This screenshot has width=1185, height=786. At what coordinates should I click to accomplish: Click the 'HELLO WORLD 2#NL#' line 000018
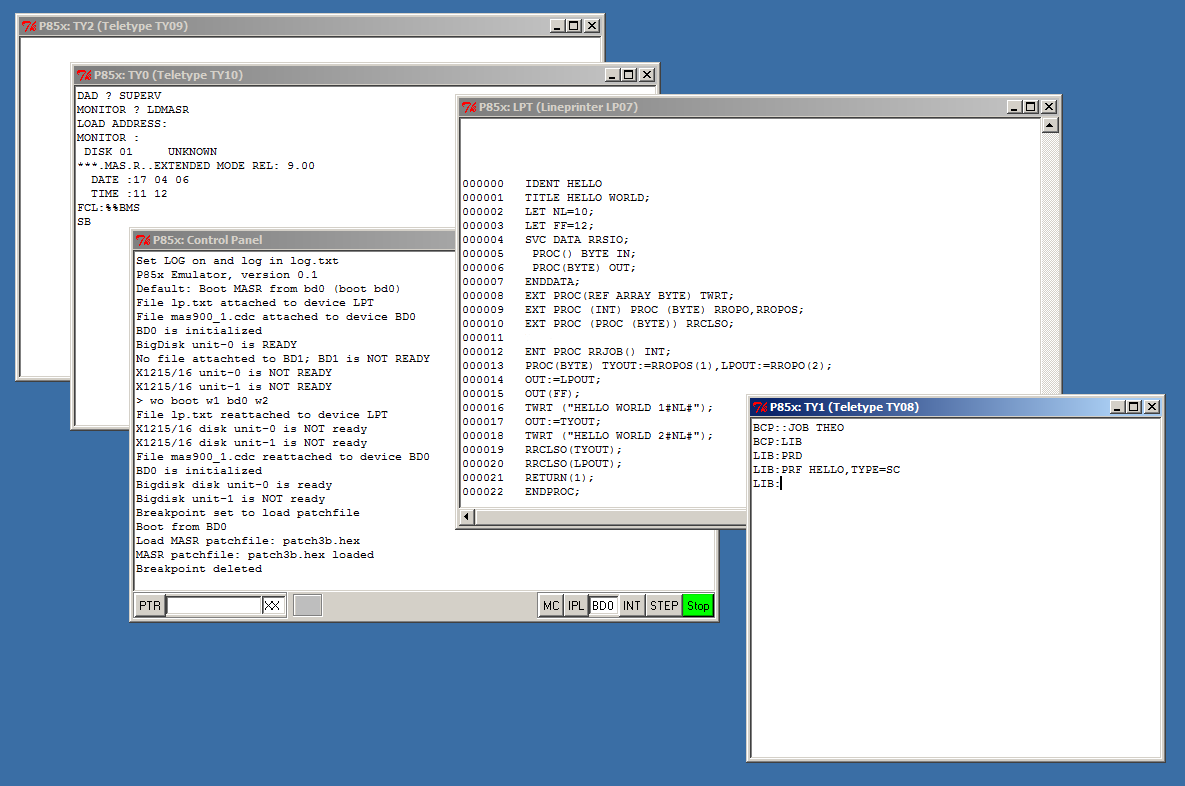point(588,435)
